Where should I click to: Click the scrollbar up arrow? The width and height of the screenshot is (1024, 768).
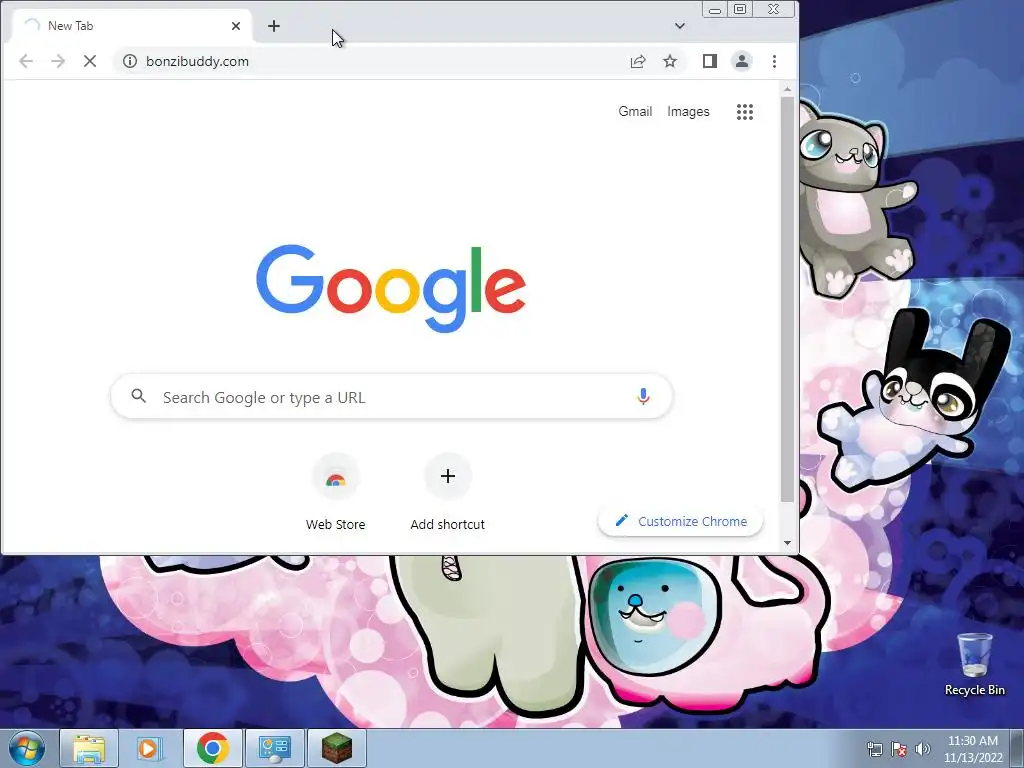tap(788, 89)
